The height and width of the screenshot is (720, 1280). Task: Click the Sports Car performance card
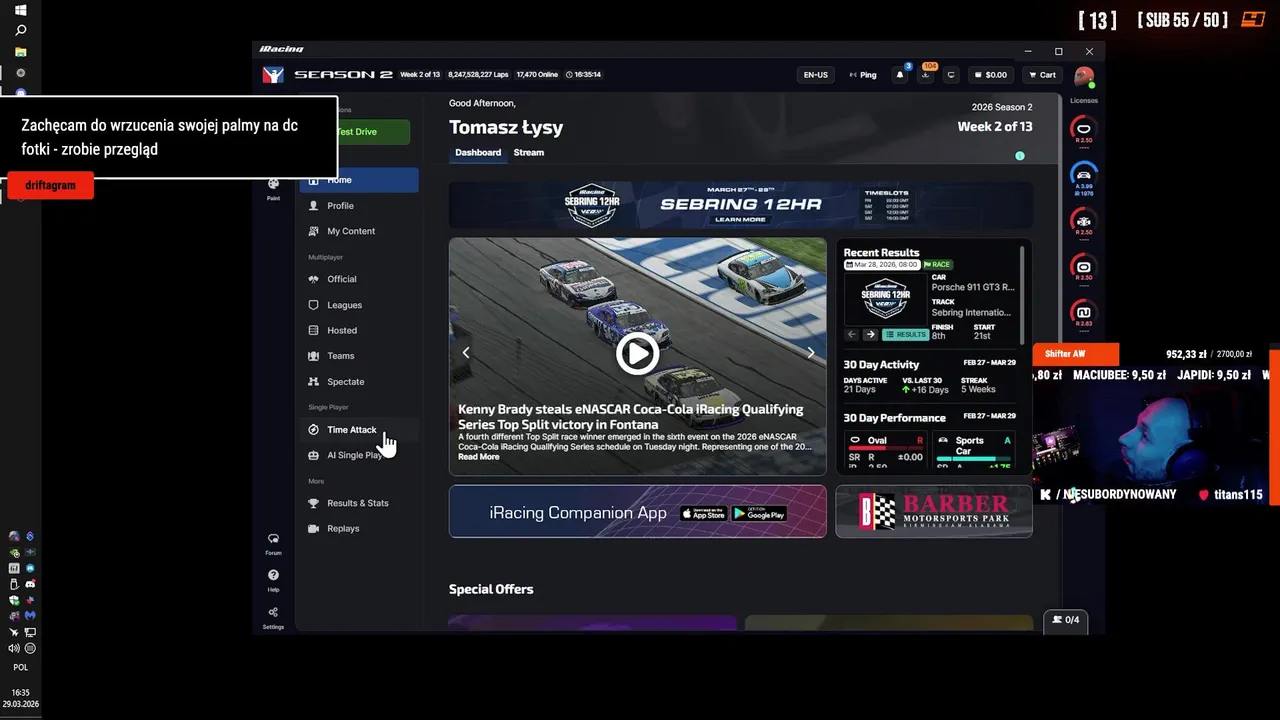(x=974, y=450)
